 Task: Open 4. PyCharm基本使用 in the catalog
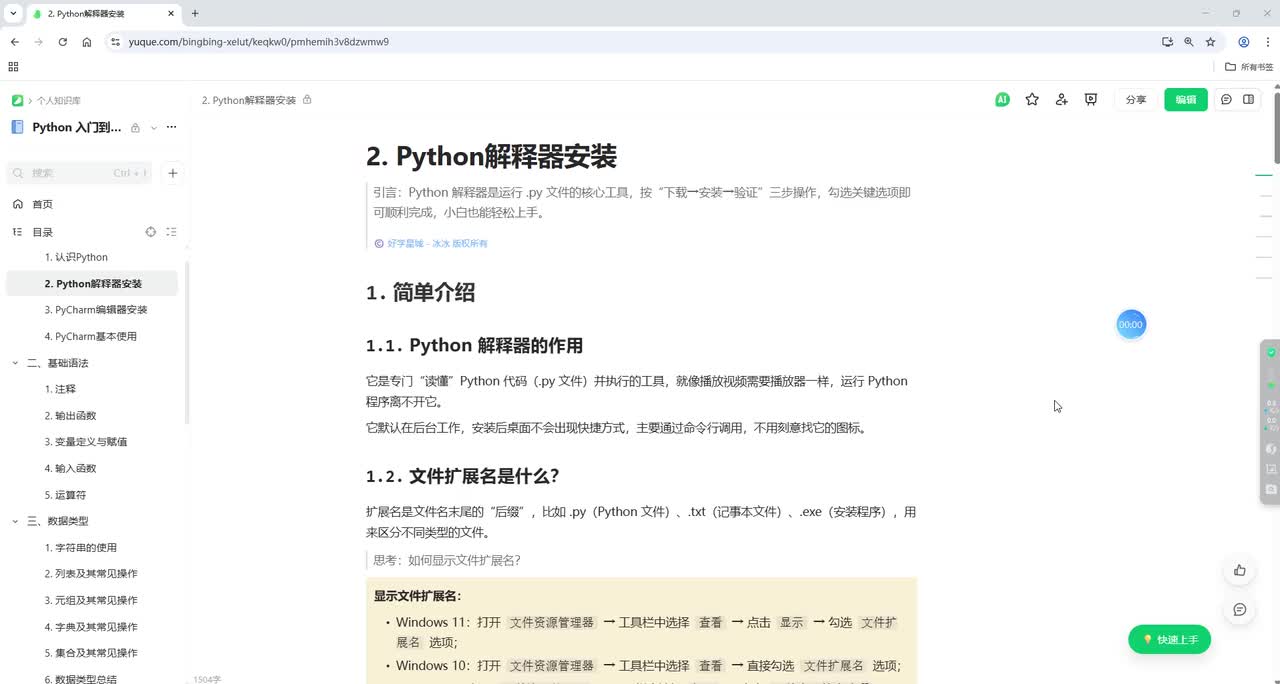pyautogui.click(x=90, y=337)
